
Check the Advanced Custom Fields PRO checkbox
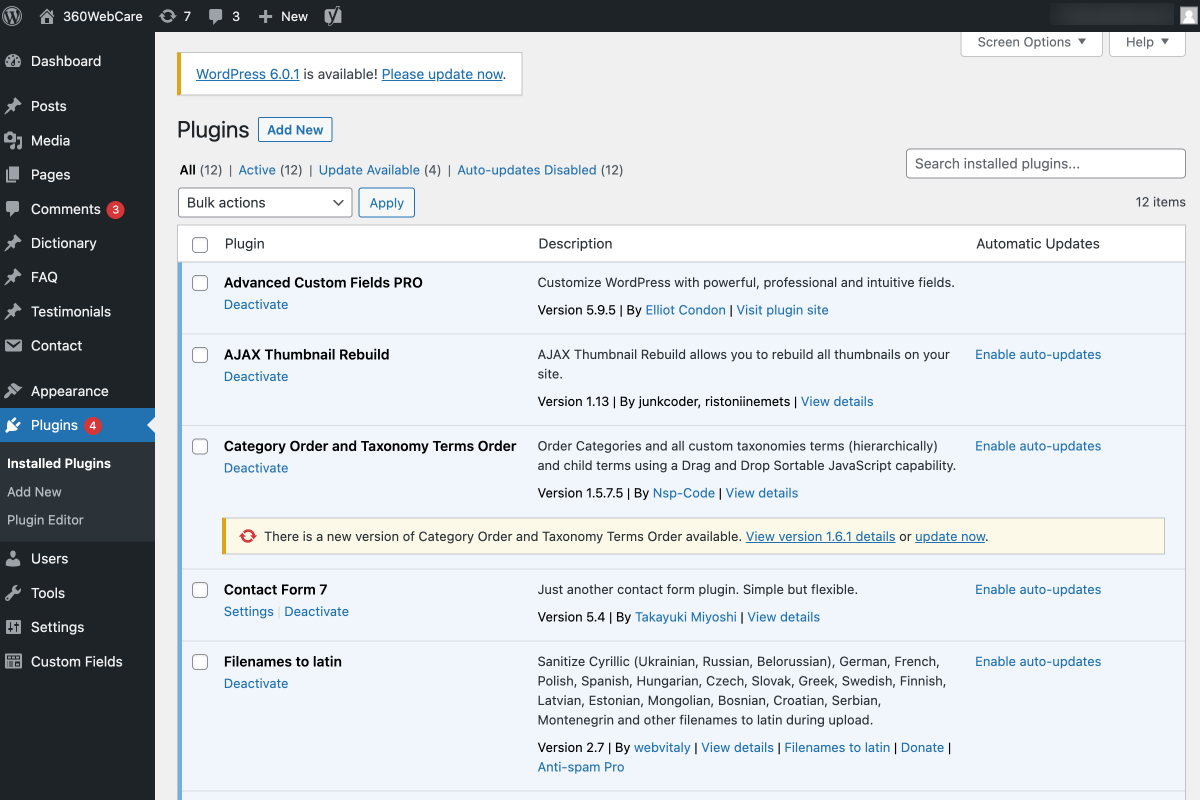coord(199,282)
